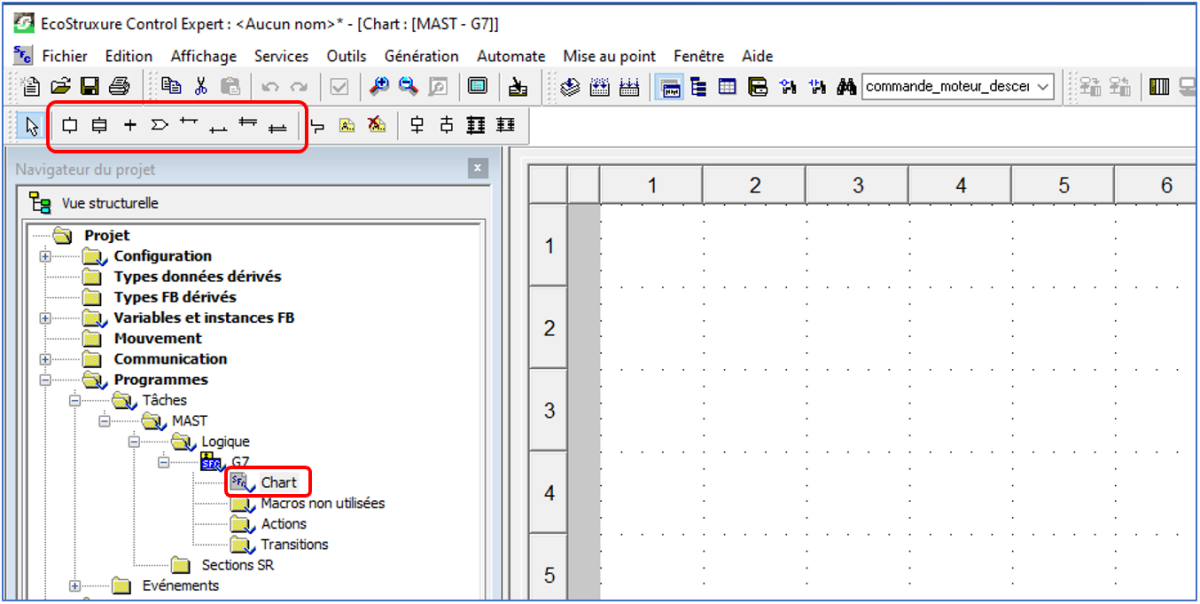Viewport: 1200px width, 604px height.
Task: Click the Project browser icon highlighted in blue
Action: (669, 87)
